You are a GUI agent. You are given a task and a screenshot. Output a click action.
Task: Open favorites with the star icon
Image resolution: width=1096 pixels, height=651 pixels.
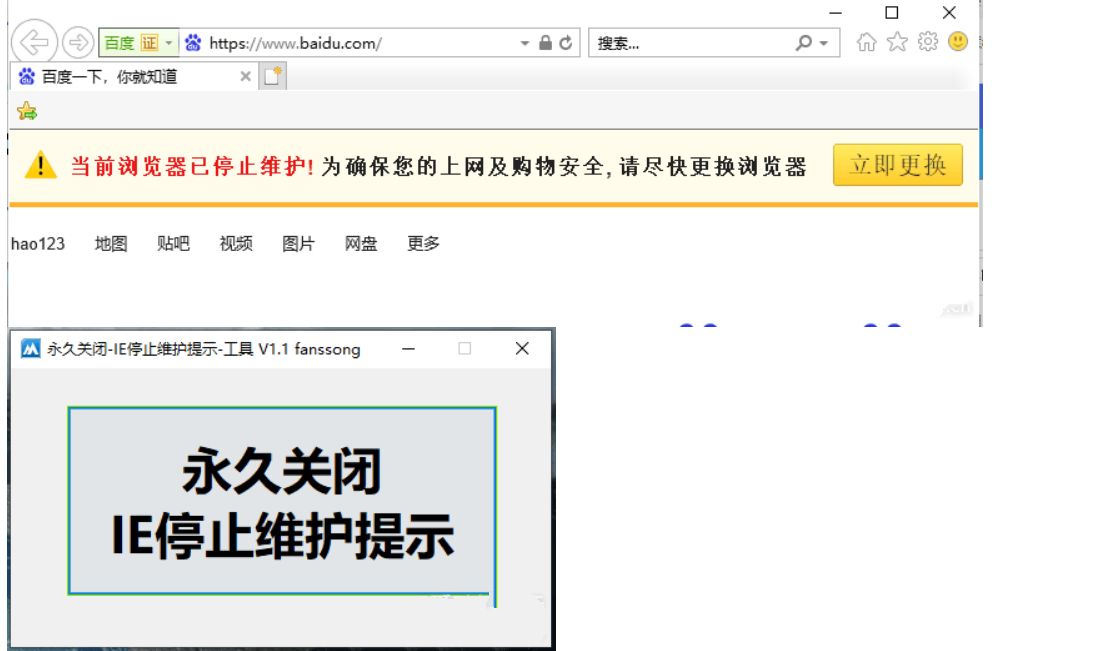point(898,42)
